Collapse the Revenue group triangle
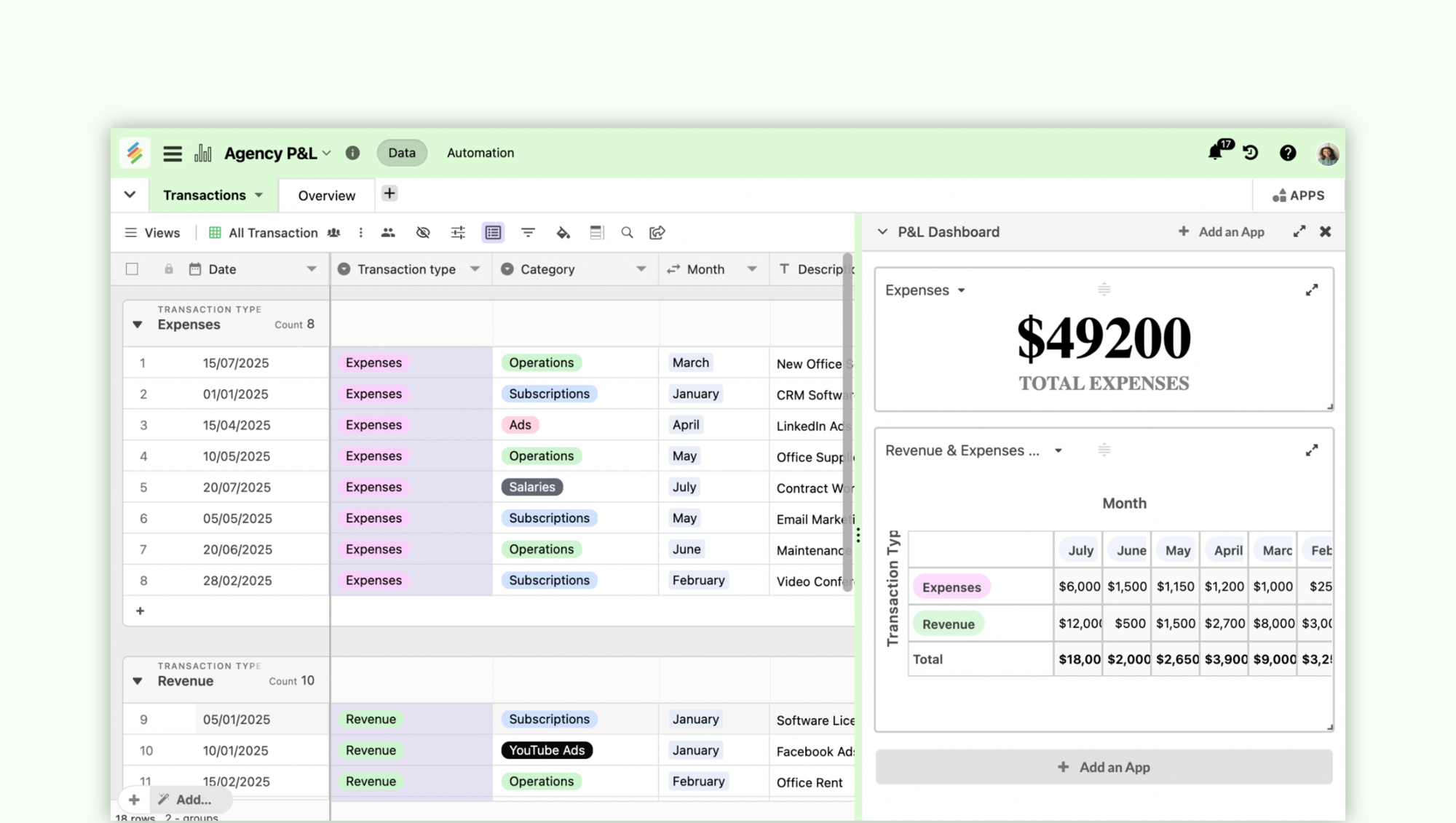This screenshot has height=823, width=1456. point(138,681)
